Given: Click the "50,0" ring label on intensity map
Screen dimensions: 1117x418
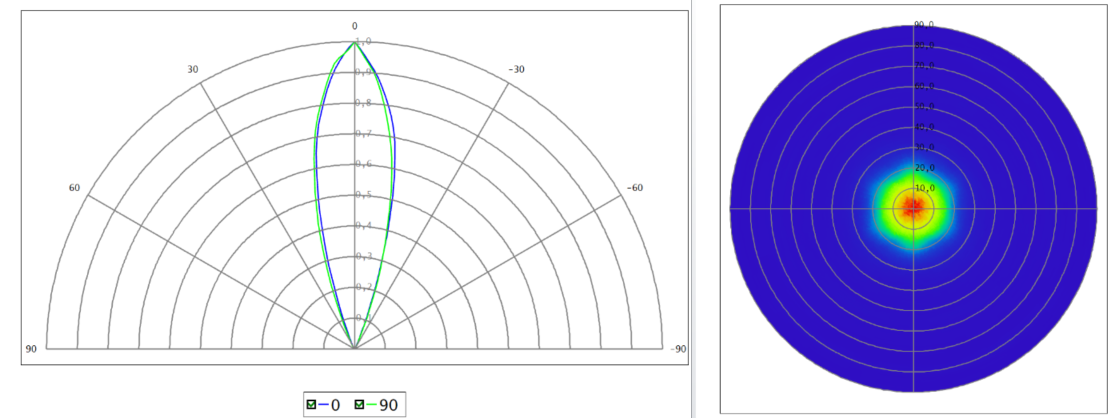Looking at the screenshot, I should click(924, 106).
